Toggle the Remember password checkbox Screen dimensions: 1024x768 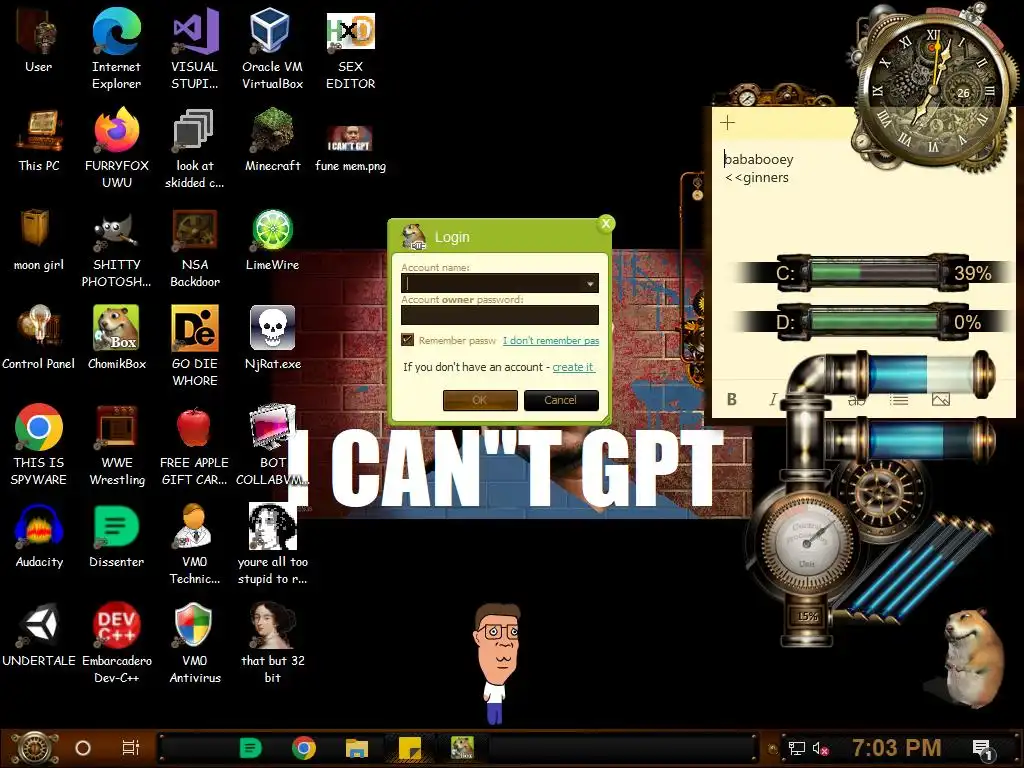pos(408,340)
